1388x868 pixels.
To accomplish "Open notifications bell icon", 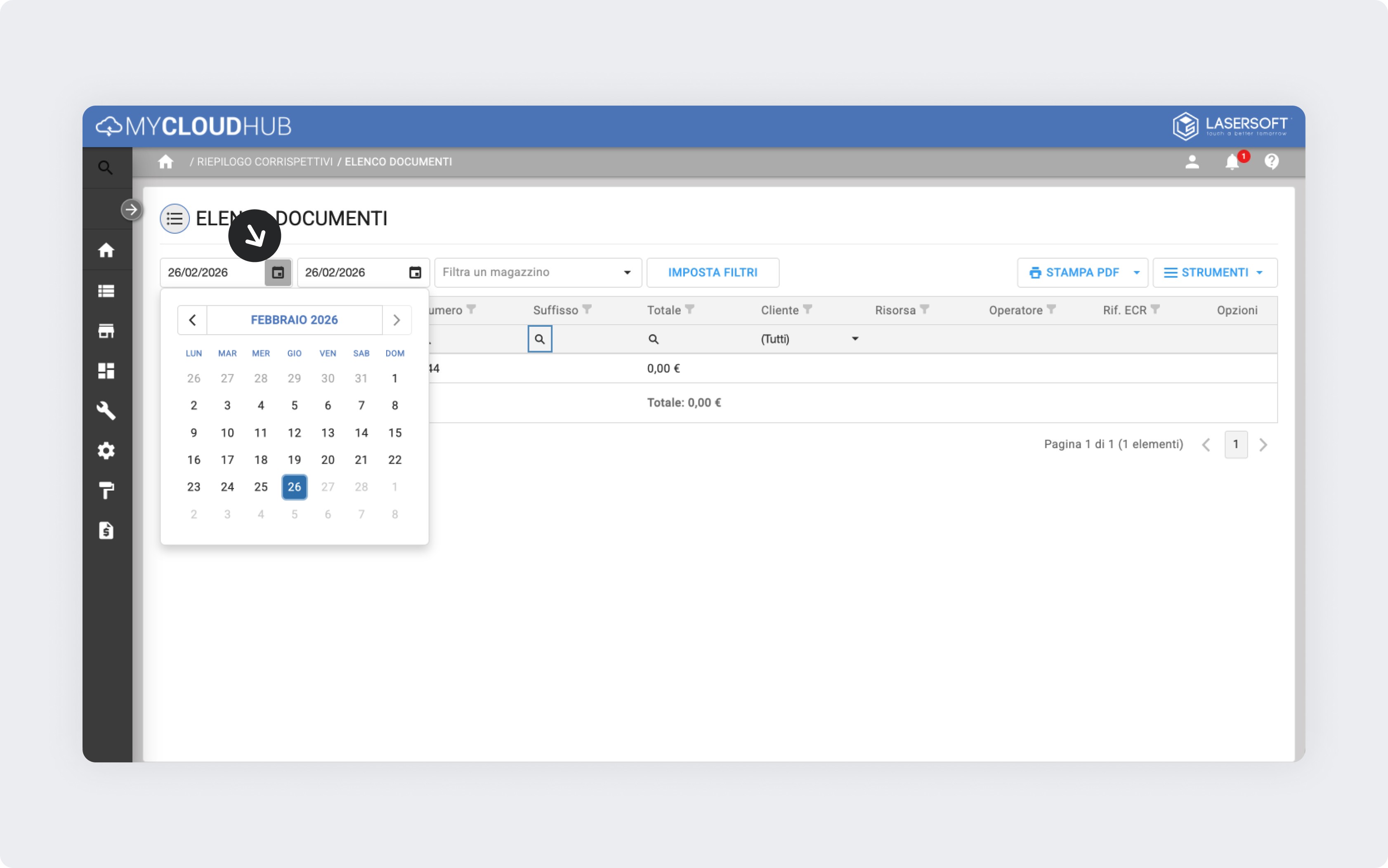I will 1232,162.
